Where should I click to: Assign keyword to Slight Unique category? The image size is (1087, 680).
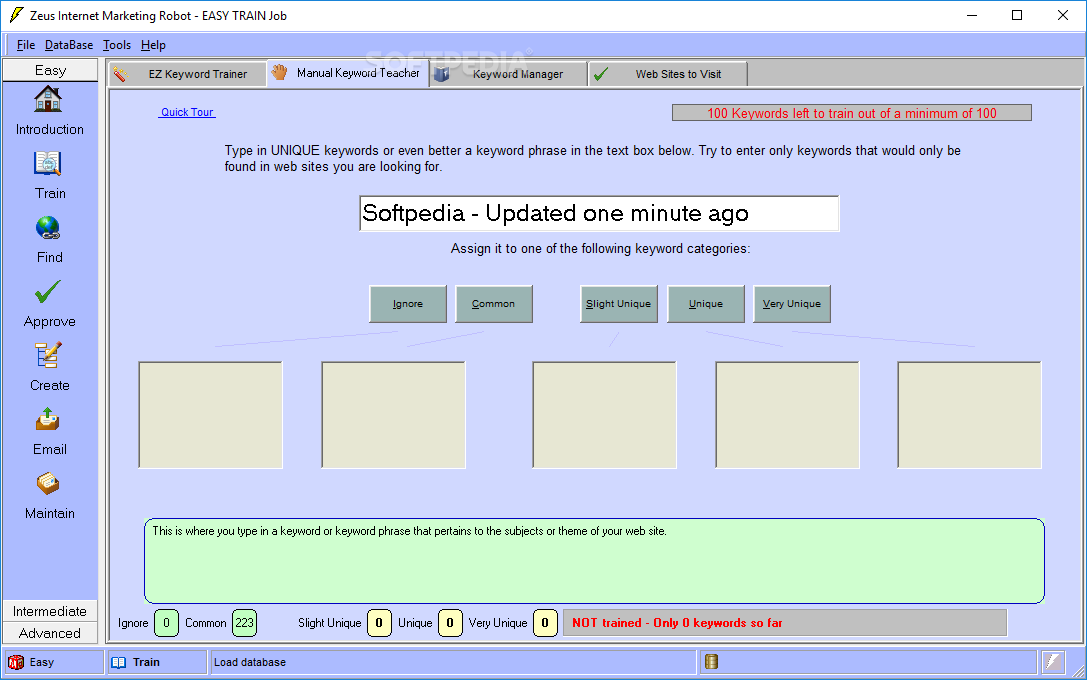[618, 304]
